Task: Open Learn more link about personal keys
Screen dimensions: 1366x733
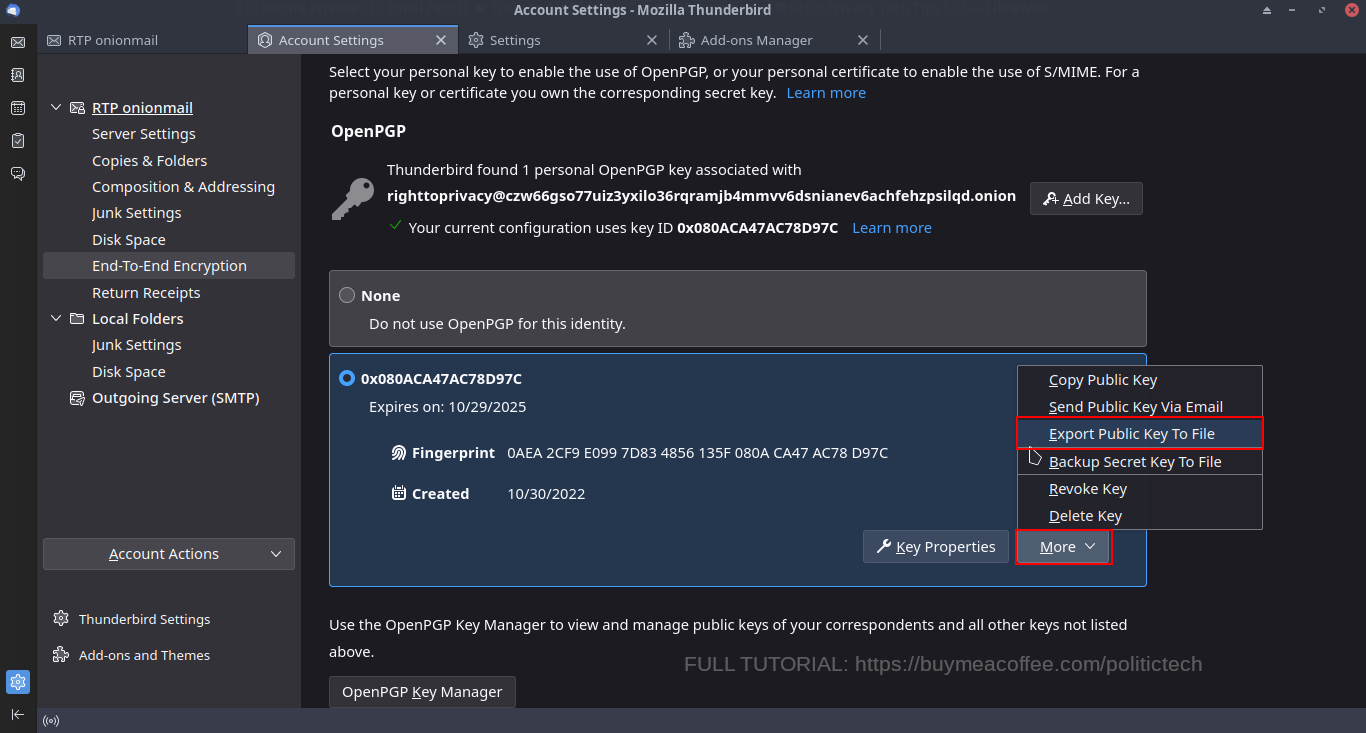Action: [x=826, y=93]
